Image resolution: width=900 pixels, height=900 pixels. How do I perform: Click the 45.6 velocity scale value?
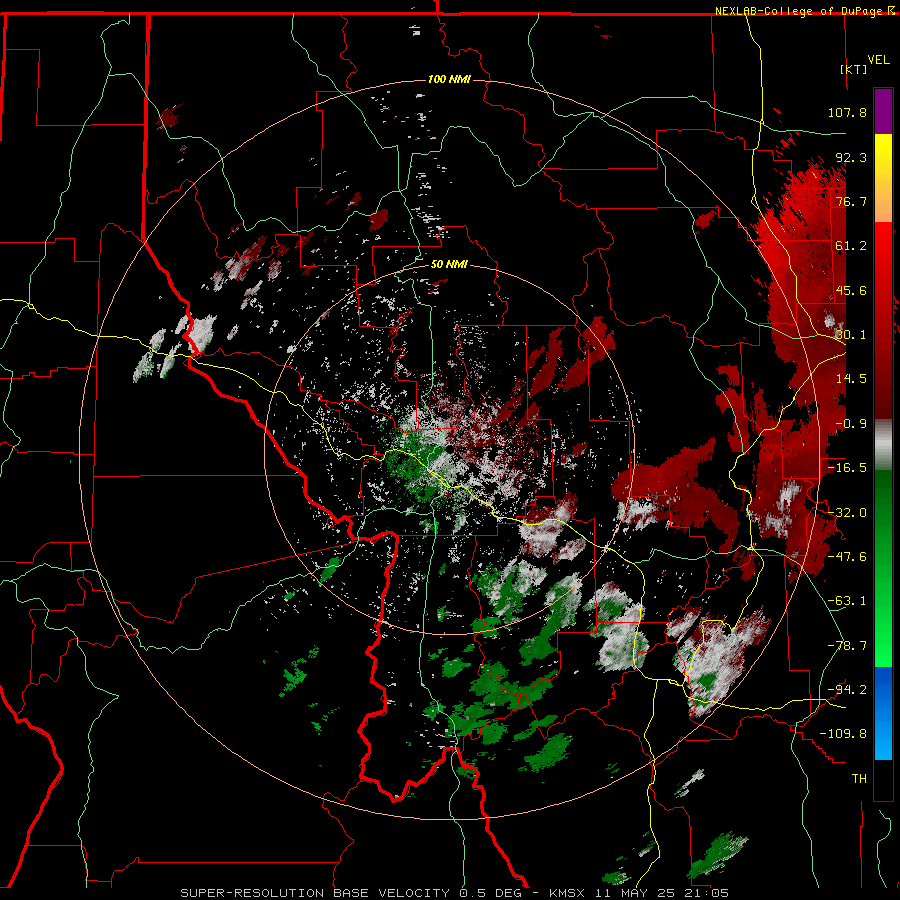pyautogui.click(x=851, y=290)
